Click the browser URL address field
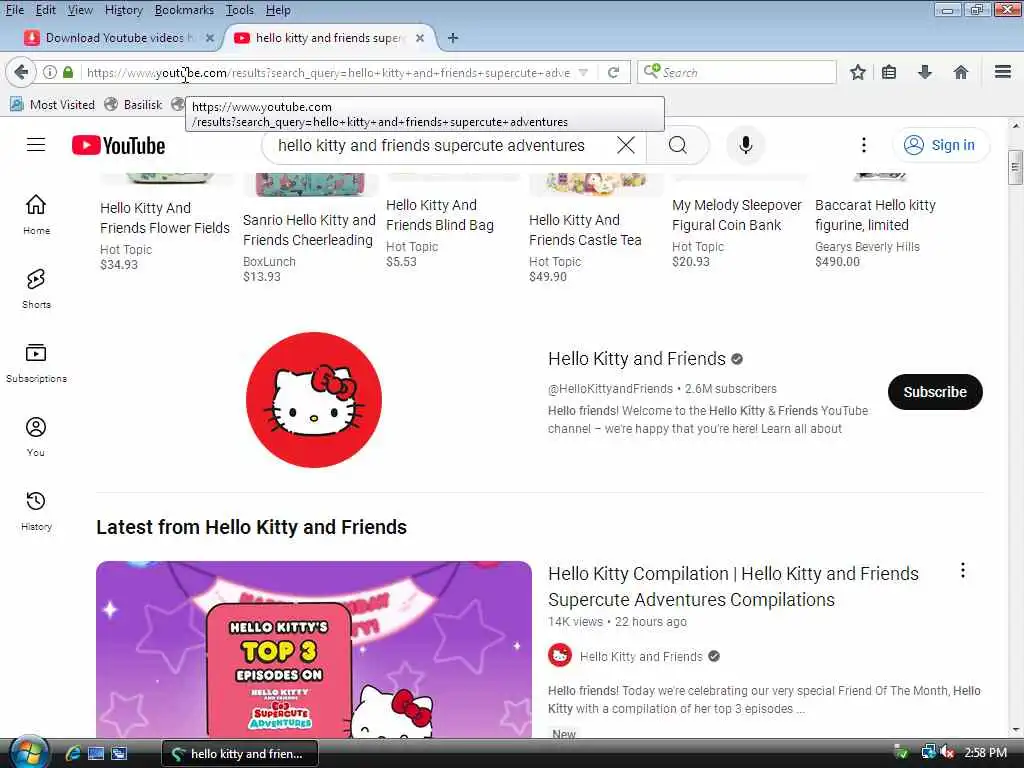The height and width of the screenshot is (768, 1024). click(x=328, y=72)
